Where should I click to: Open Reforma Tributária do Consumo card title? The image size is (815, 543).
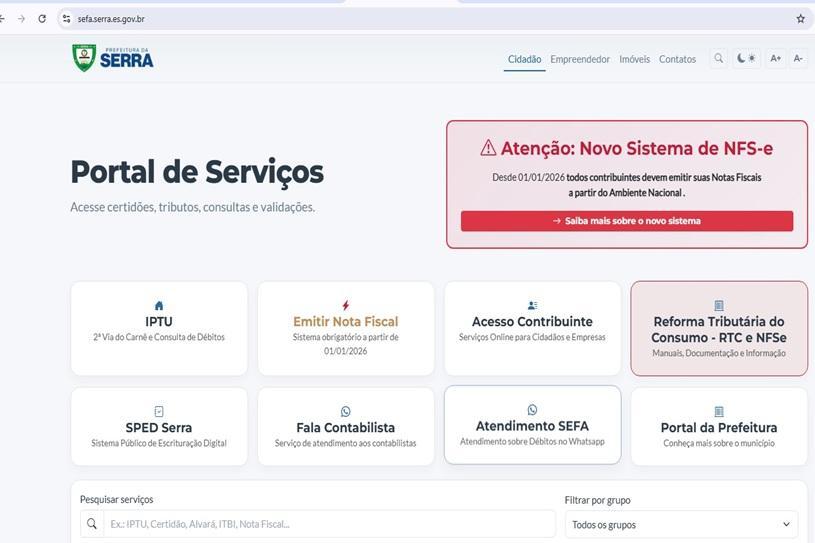pos(719,329)
